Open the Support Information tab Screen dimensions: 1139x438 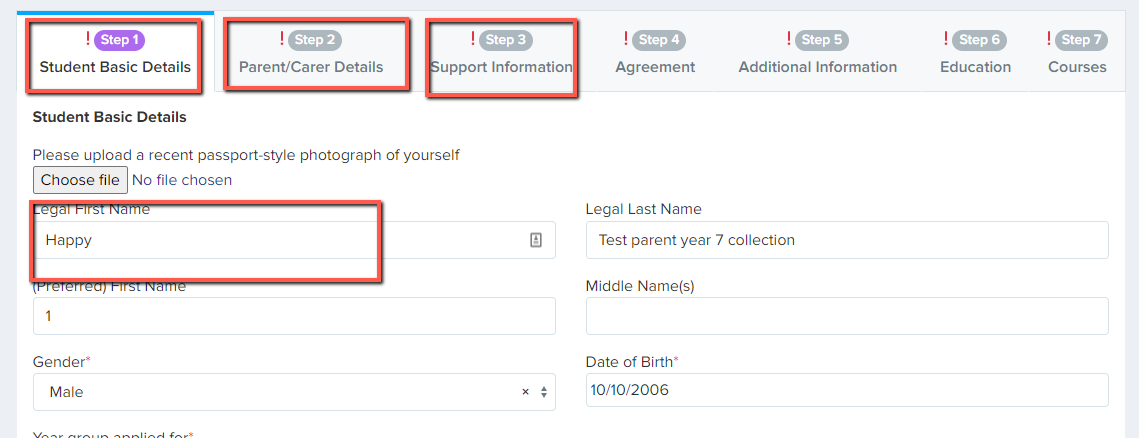point(501,68)
